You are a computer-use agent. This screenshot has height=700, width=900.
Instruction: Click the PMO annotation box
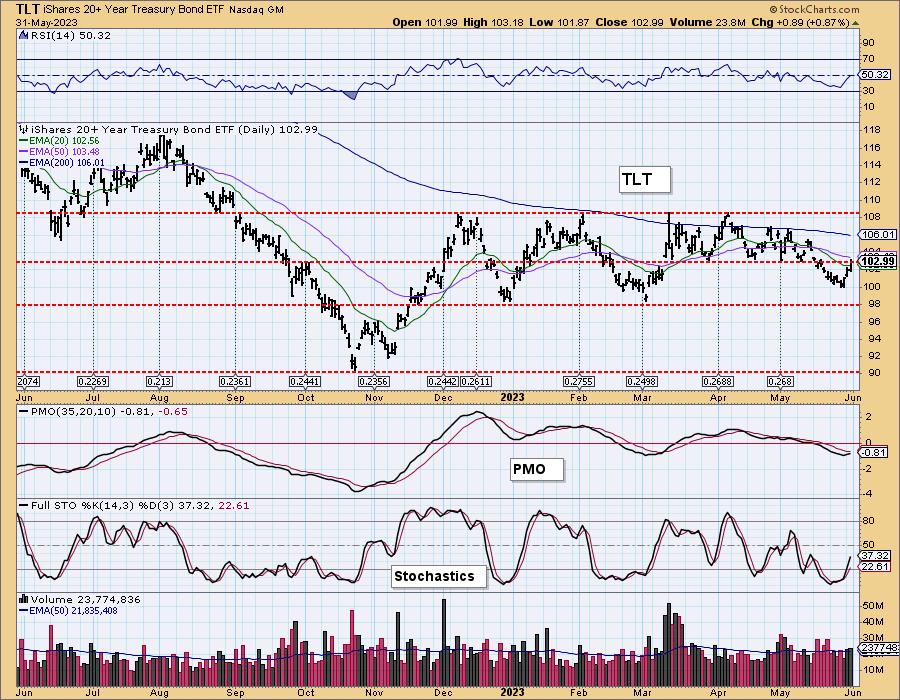tap(536, 469)
